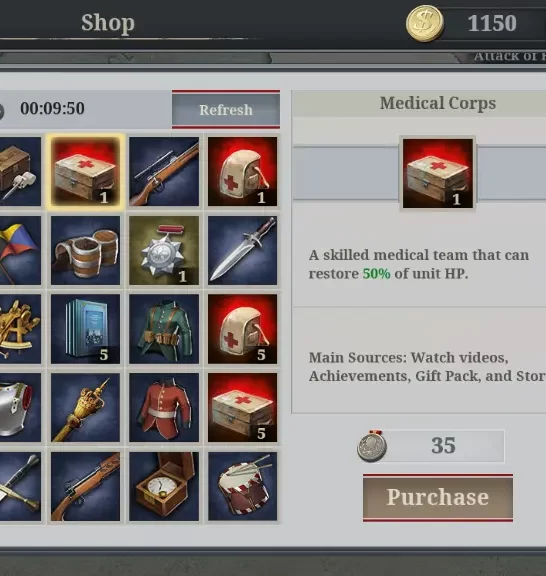The image size is (546, 576).
Task: Tap the gold coin balance icon
Action: tap(425, 24)
